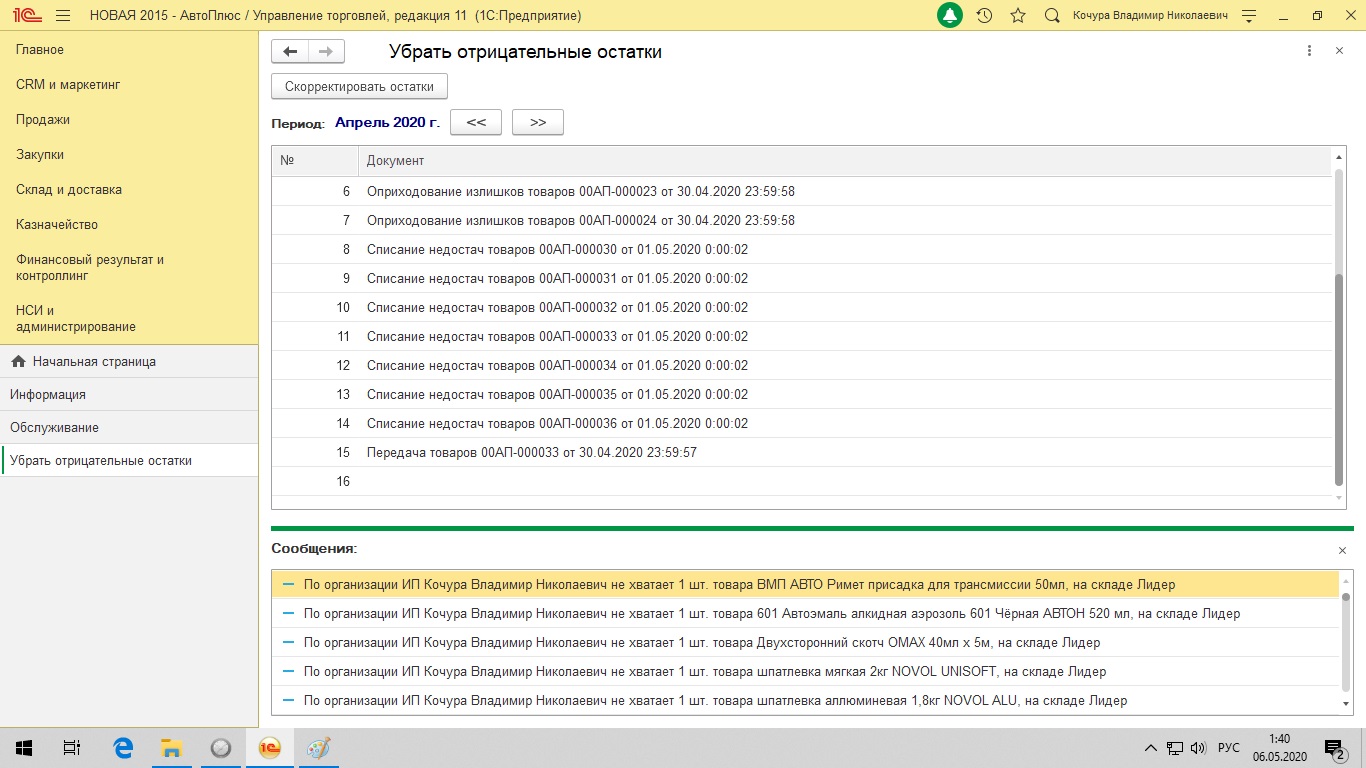Select row Списание недостач товаров 00АП-000031
1366x768 pixels.
click(802, 278)
